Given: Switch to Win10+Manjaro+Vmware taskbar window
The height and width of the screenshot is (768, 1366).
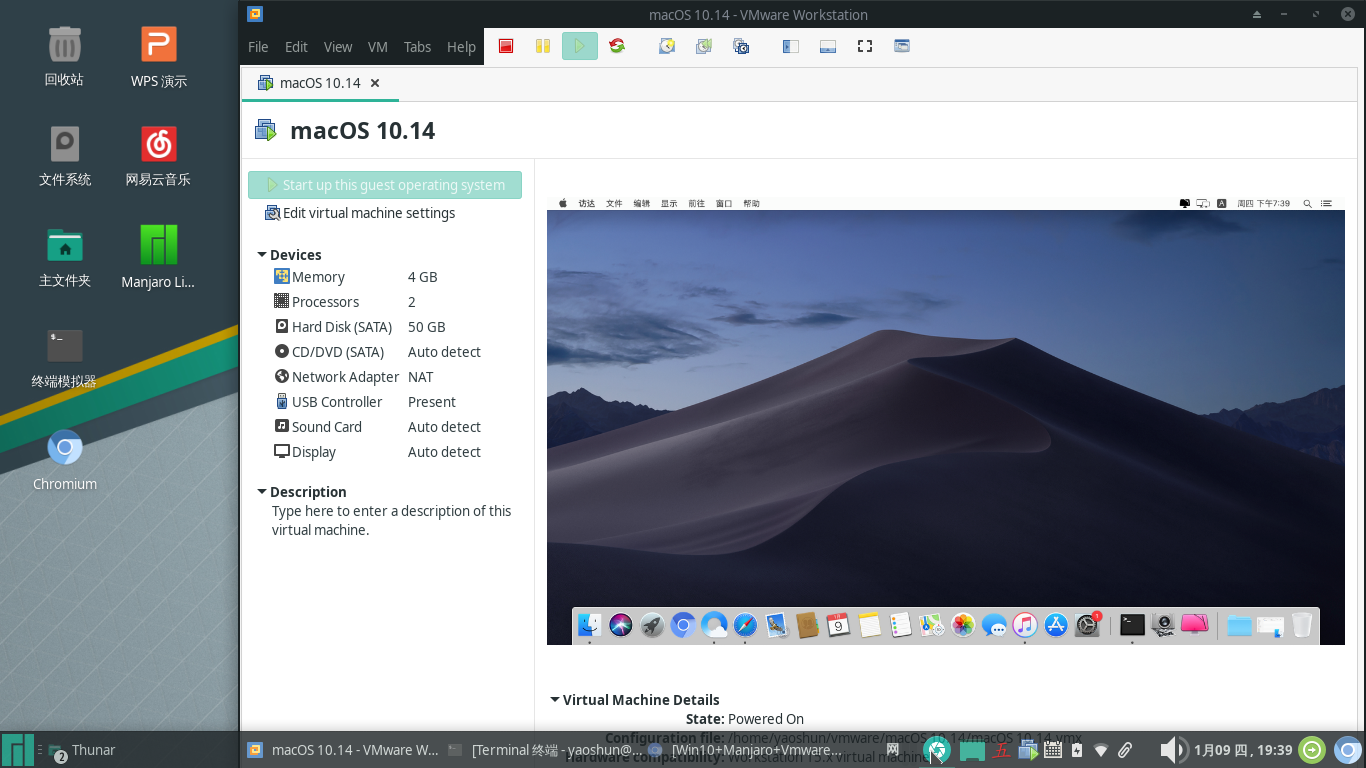Looking at the screenshot, I should [745, 750].
